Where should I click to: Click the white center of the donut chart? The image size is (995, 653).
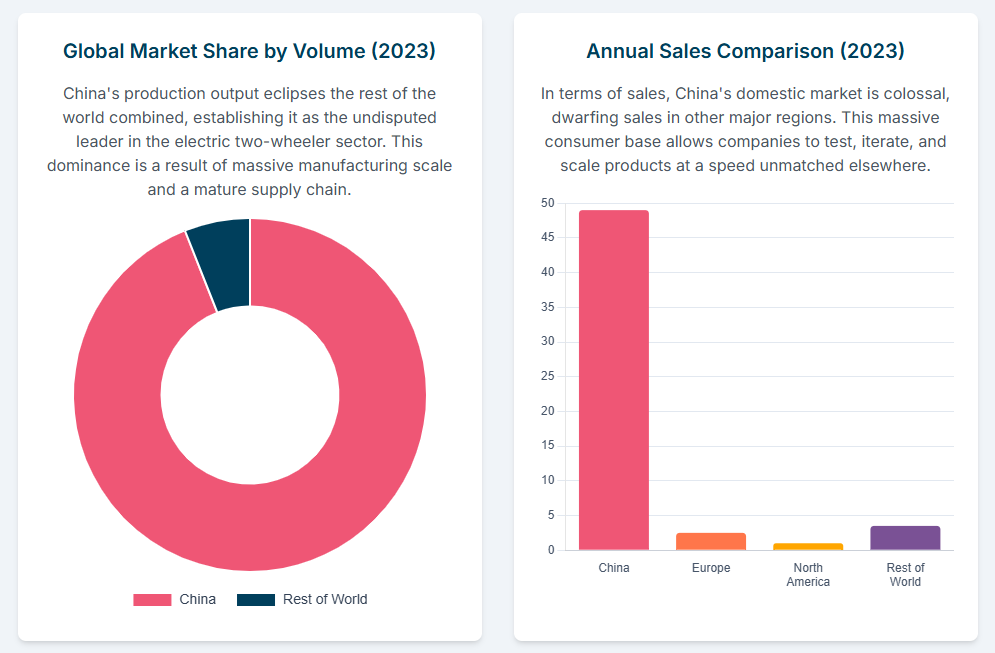250,395
